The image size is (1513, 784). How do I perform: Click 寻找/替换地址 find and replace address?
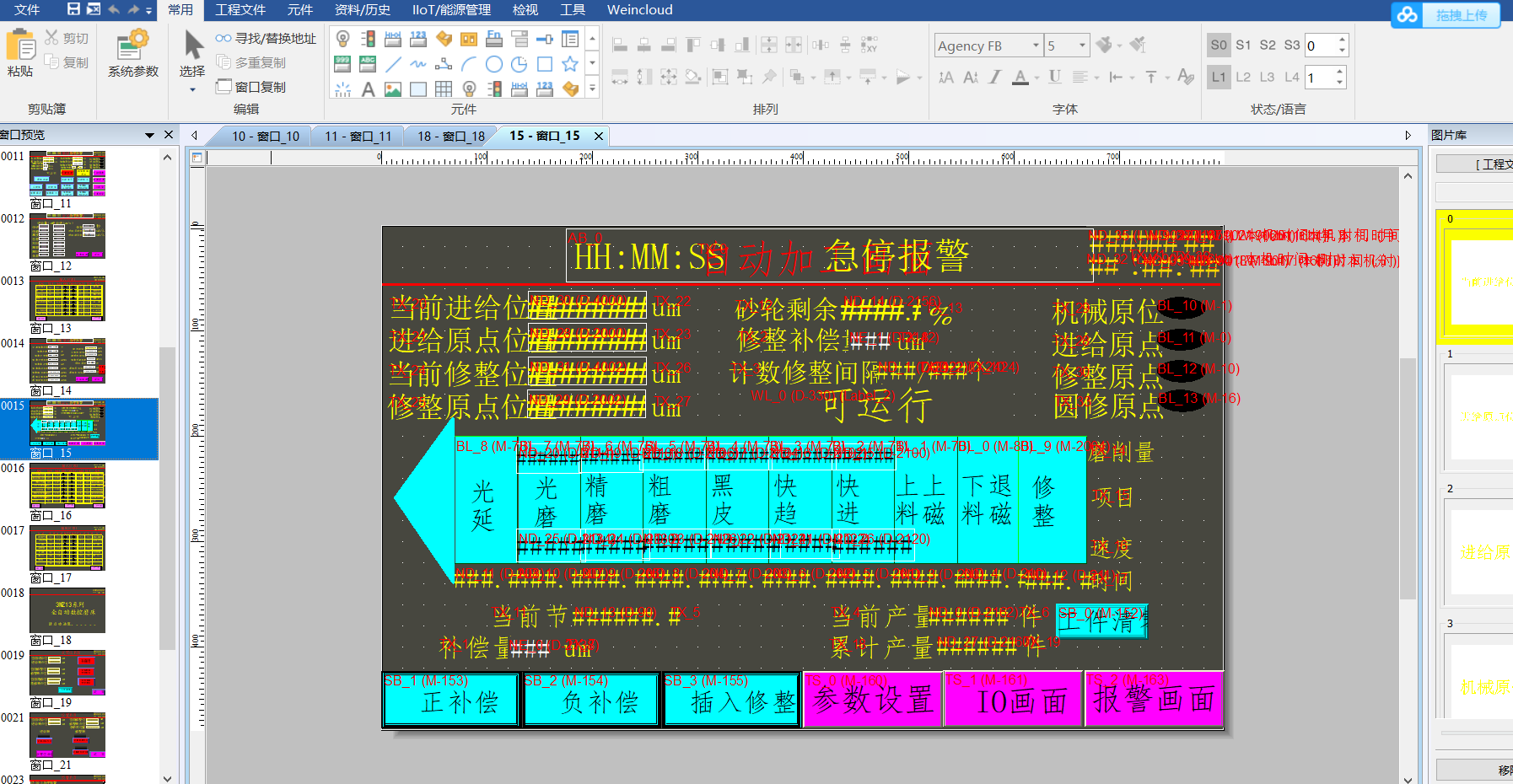click(x=267, y=39)
